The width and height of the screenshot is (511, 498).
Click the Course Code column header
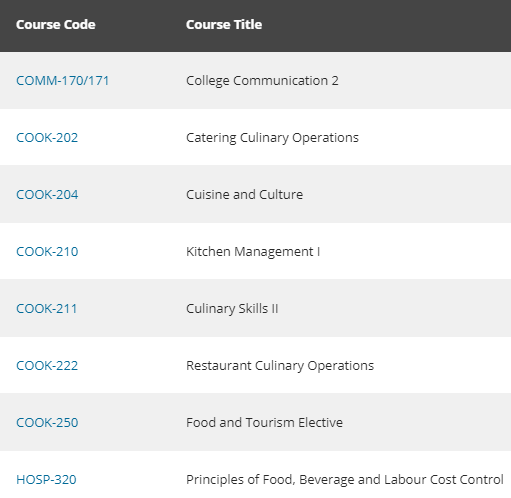pyautogui.click(x=56, y=25)
